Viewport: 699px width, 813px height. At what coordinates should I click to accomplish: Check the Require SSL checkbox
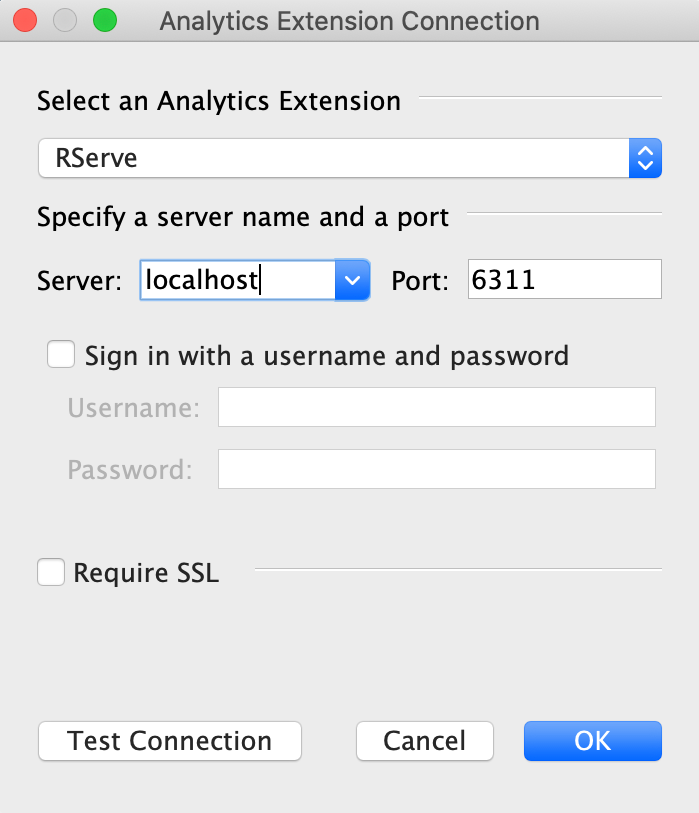click(x=51, y=573)
